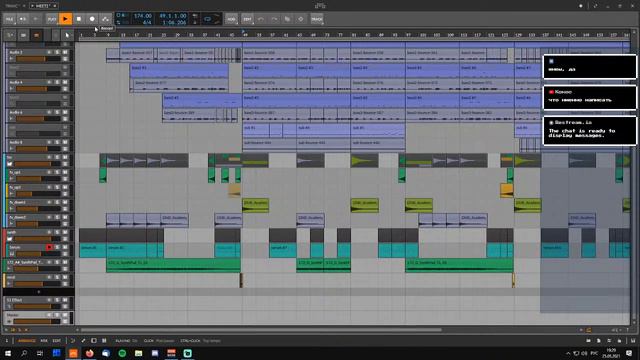
Task: Switch to the MIX view
Action: click(44, 340)
